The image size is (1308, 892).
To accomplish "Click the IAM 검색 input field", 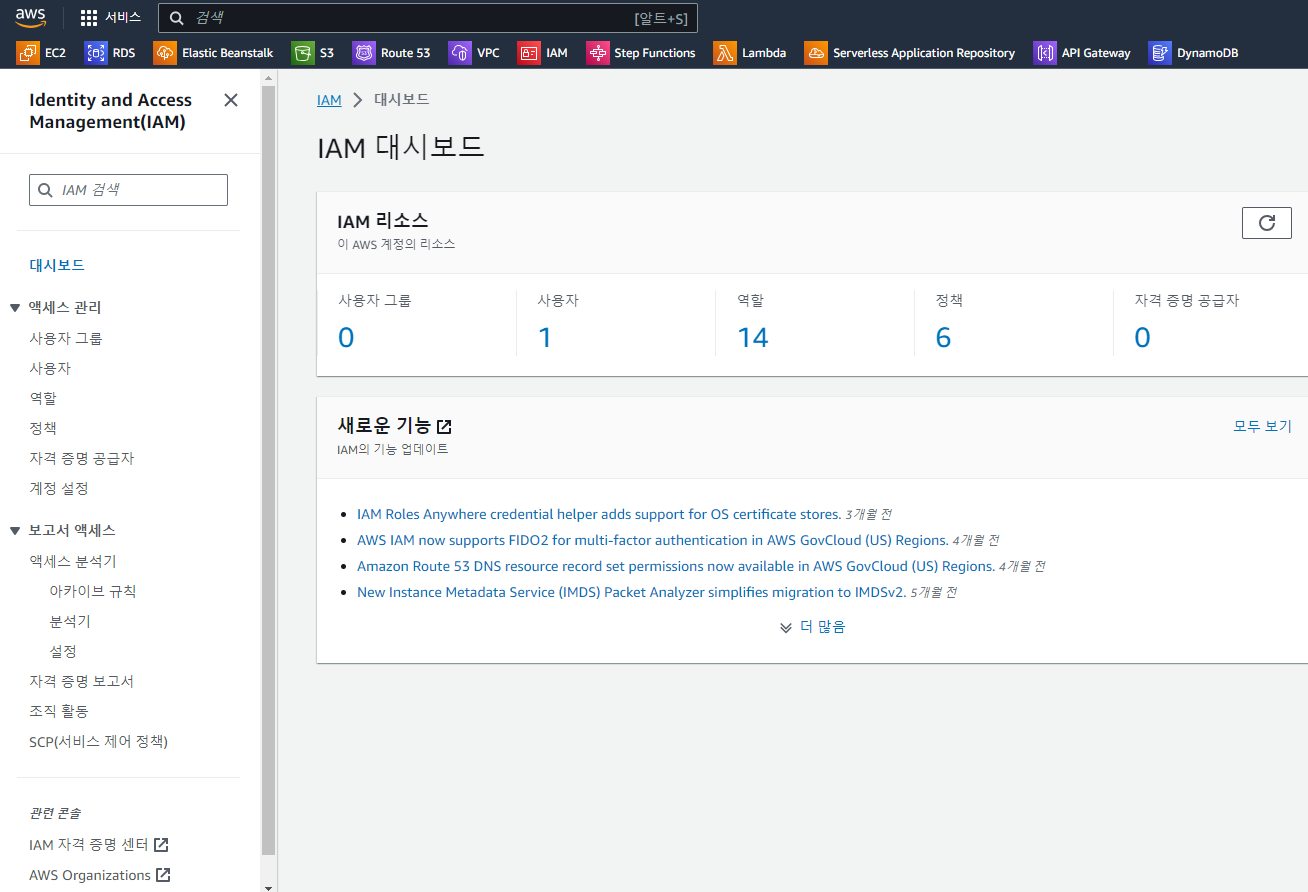I will pos(128,190).
